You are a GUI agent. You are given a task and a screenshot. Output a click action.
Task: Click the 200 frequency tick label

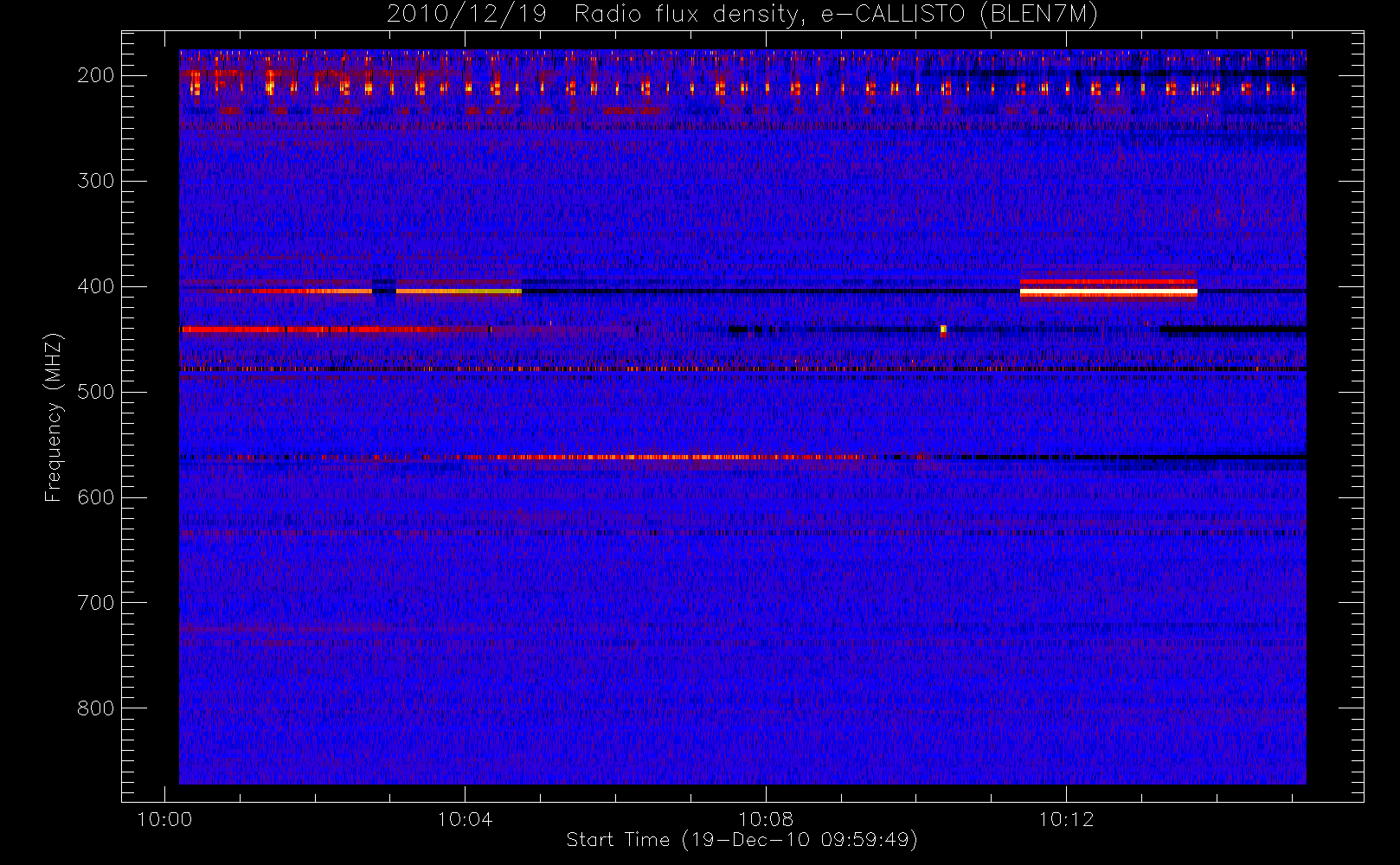coord(96,75)
